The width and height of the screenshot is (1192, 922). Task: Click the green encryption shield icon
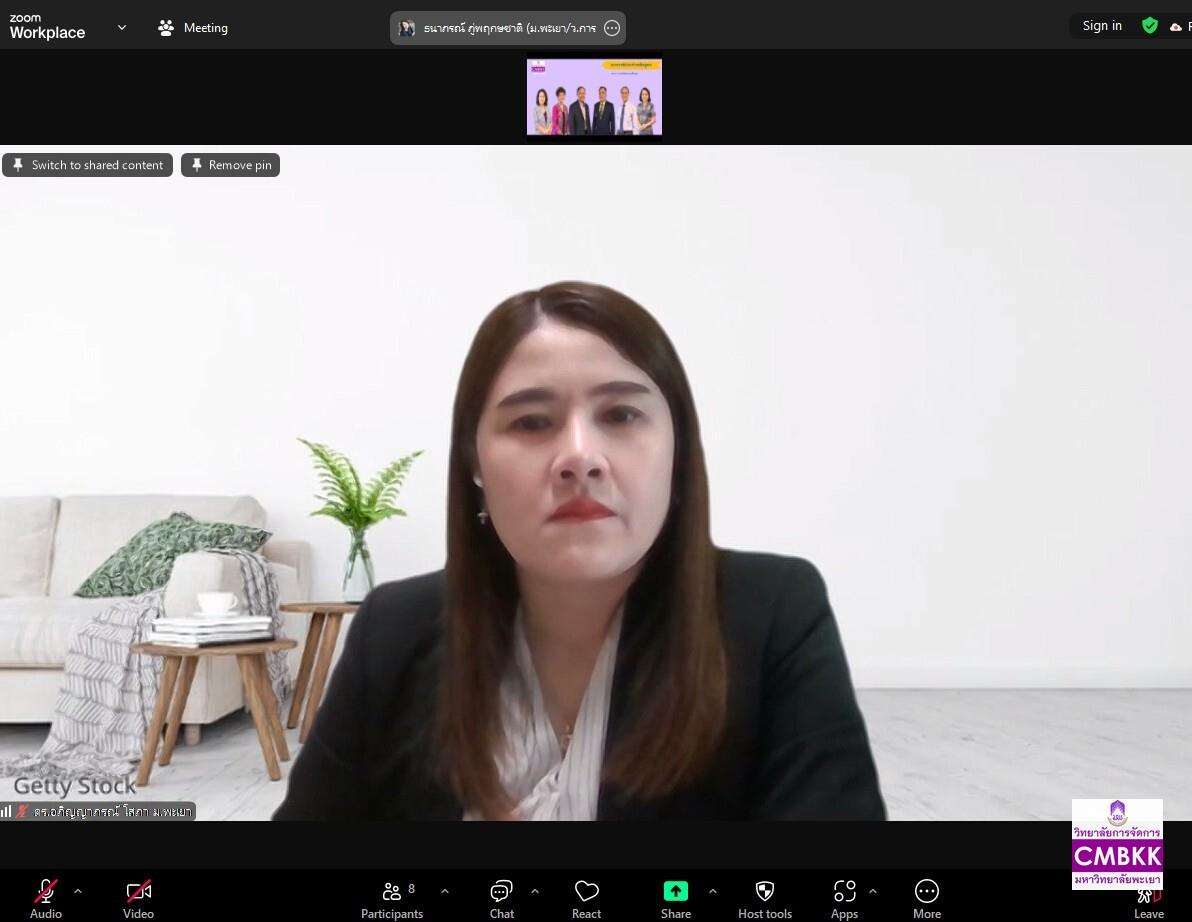(x=1149, y=26)
